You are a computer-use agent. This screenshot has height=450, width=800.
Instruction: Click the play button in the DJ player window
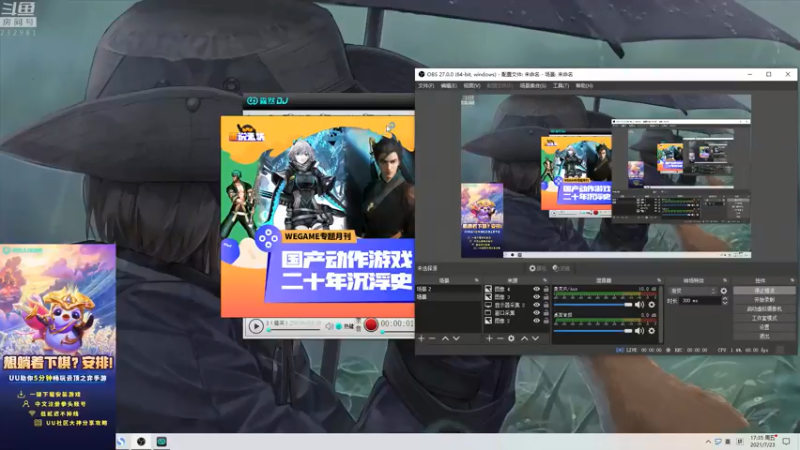point(256,326)
